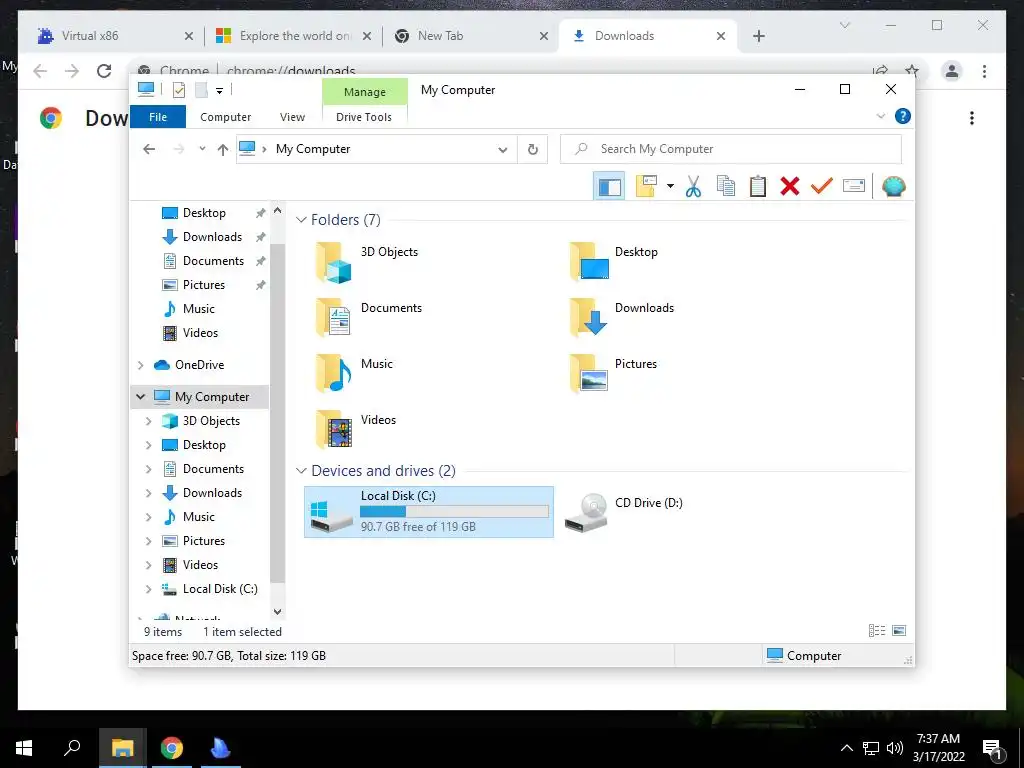Click the Search My Computer field

(x=731, y=149)
